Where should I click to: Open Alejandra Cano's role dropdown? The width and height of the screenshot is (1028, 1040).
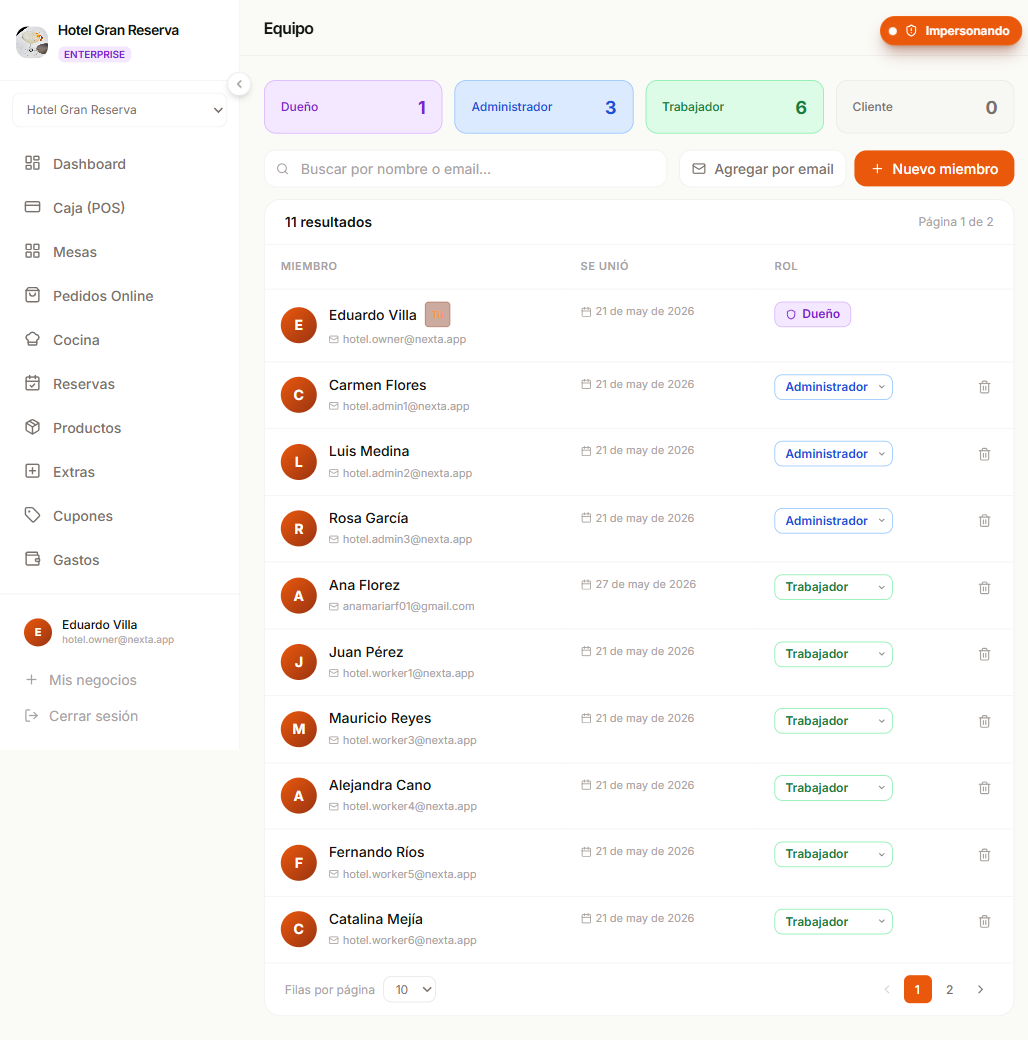[x=833, y=788]
